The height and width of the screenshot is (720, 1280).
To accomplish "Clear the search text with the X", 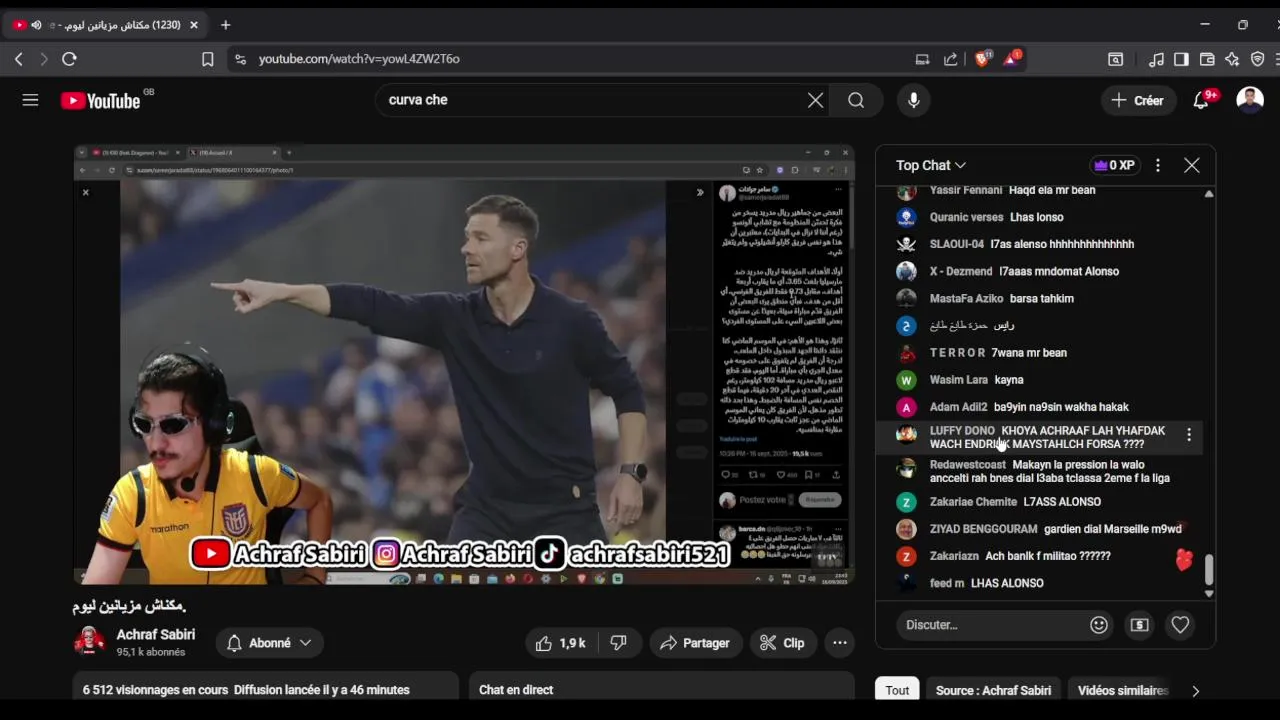I will 816,100.
